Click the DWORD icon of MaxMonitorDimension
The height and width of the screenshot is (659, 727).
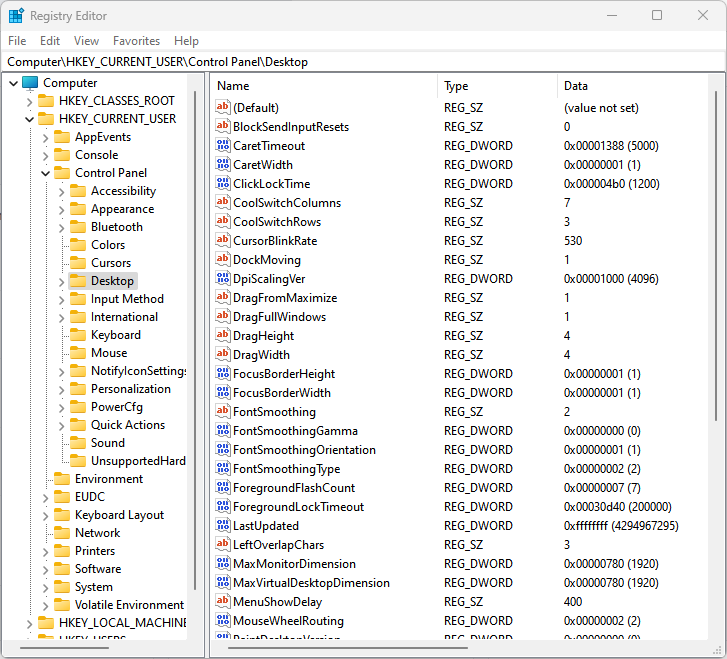(223, 563)
